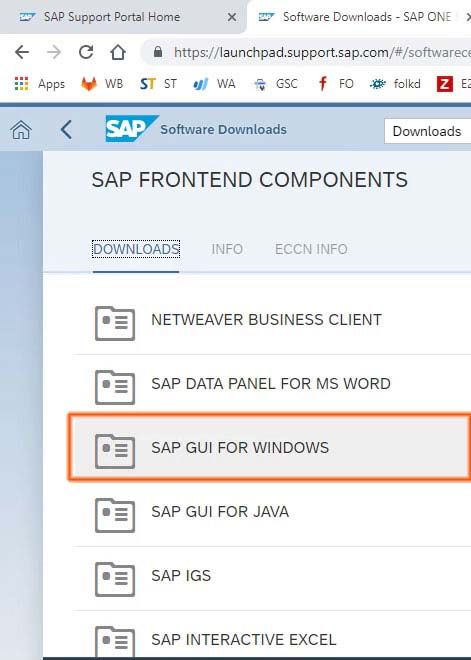Open the Apps grid bookmark
The width and height of the screenshot is (471, 660).
tap(39, 84)
